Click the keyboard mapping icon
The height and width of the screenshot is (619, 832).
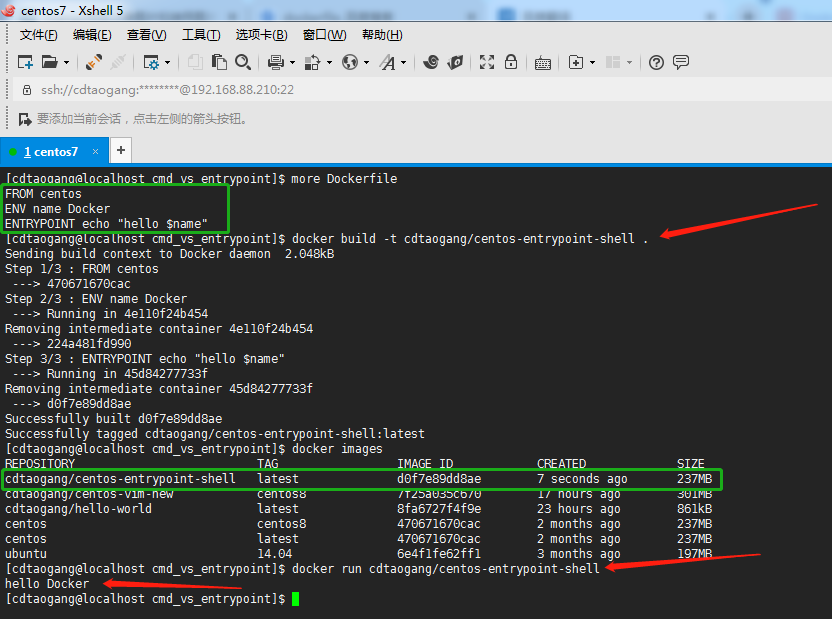tap(542, 63)
